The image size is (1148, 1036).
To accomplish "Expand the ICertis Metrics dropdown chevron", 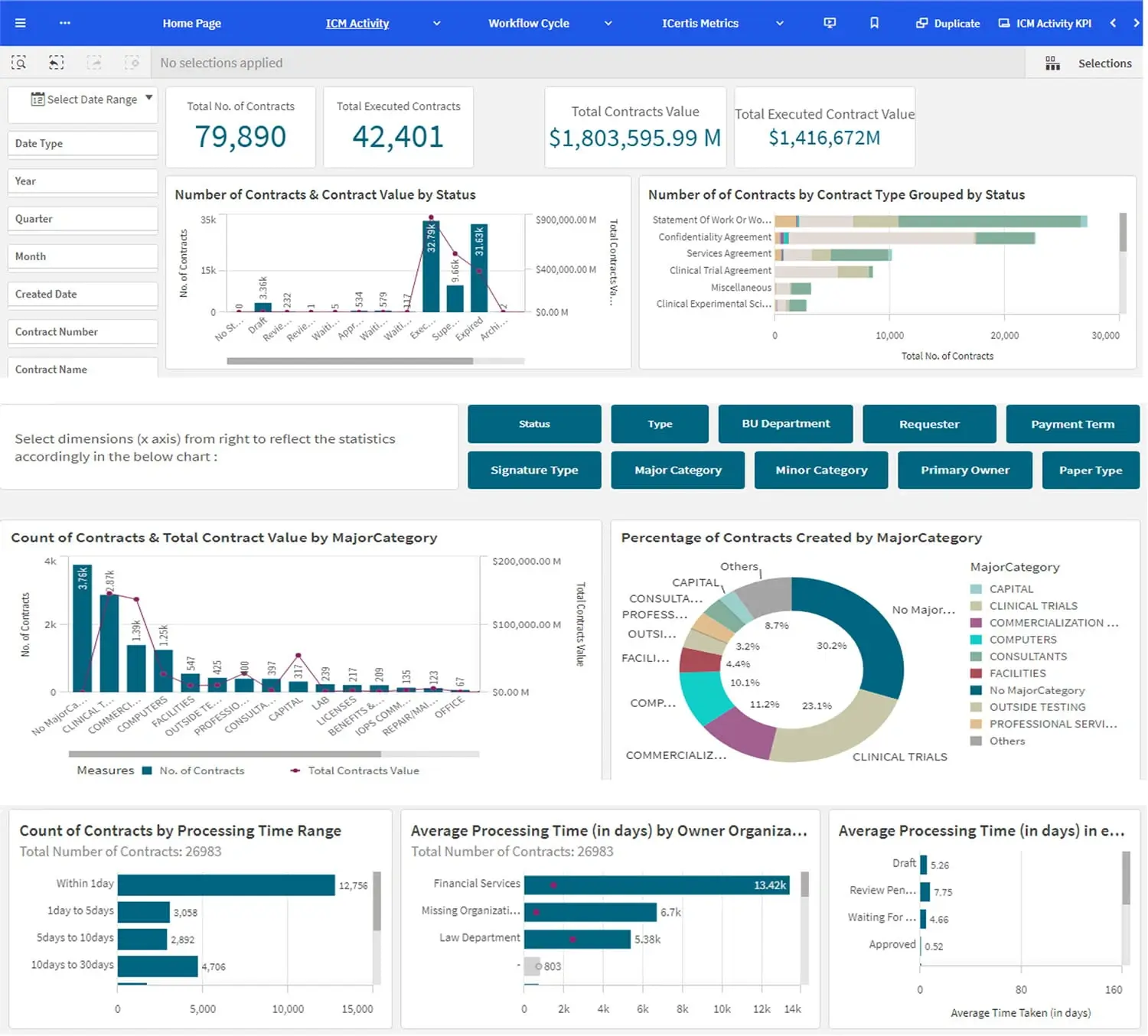I will (x=780, y=24).
